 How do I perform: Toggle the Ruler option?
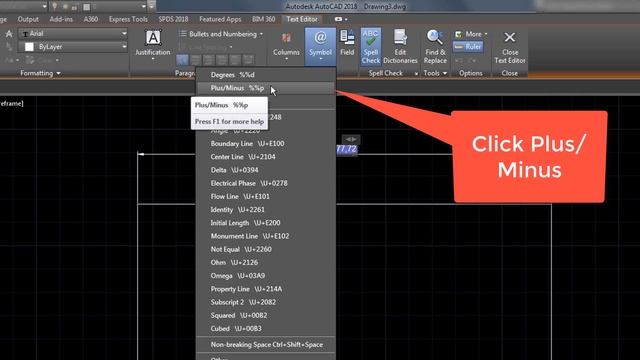tap(468, 47)
